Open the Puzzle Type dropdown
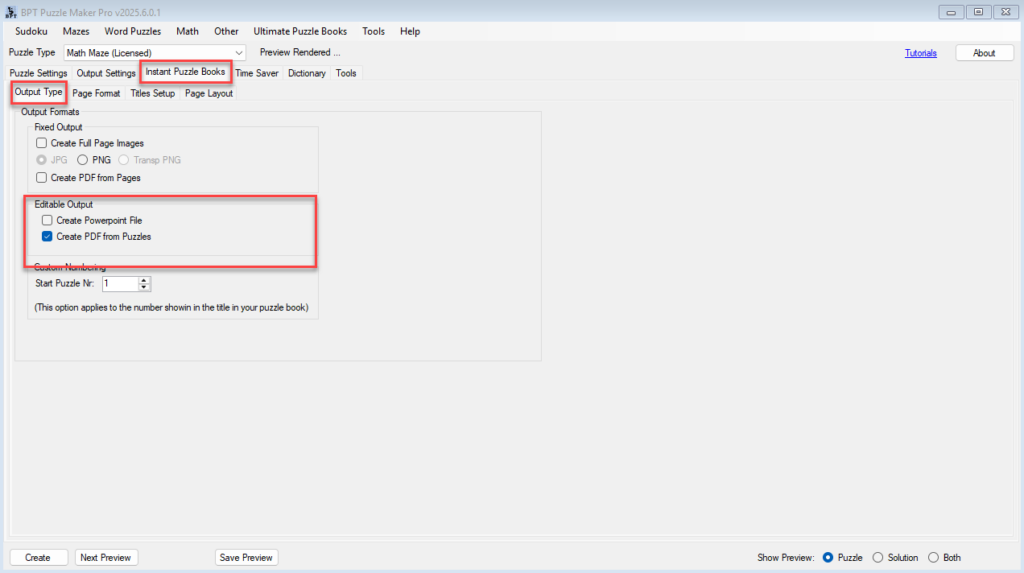This screenshot has width=1024, height=573. point(238,53)
